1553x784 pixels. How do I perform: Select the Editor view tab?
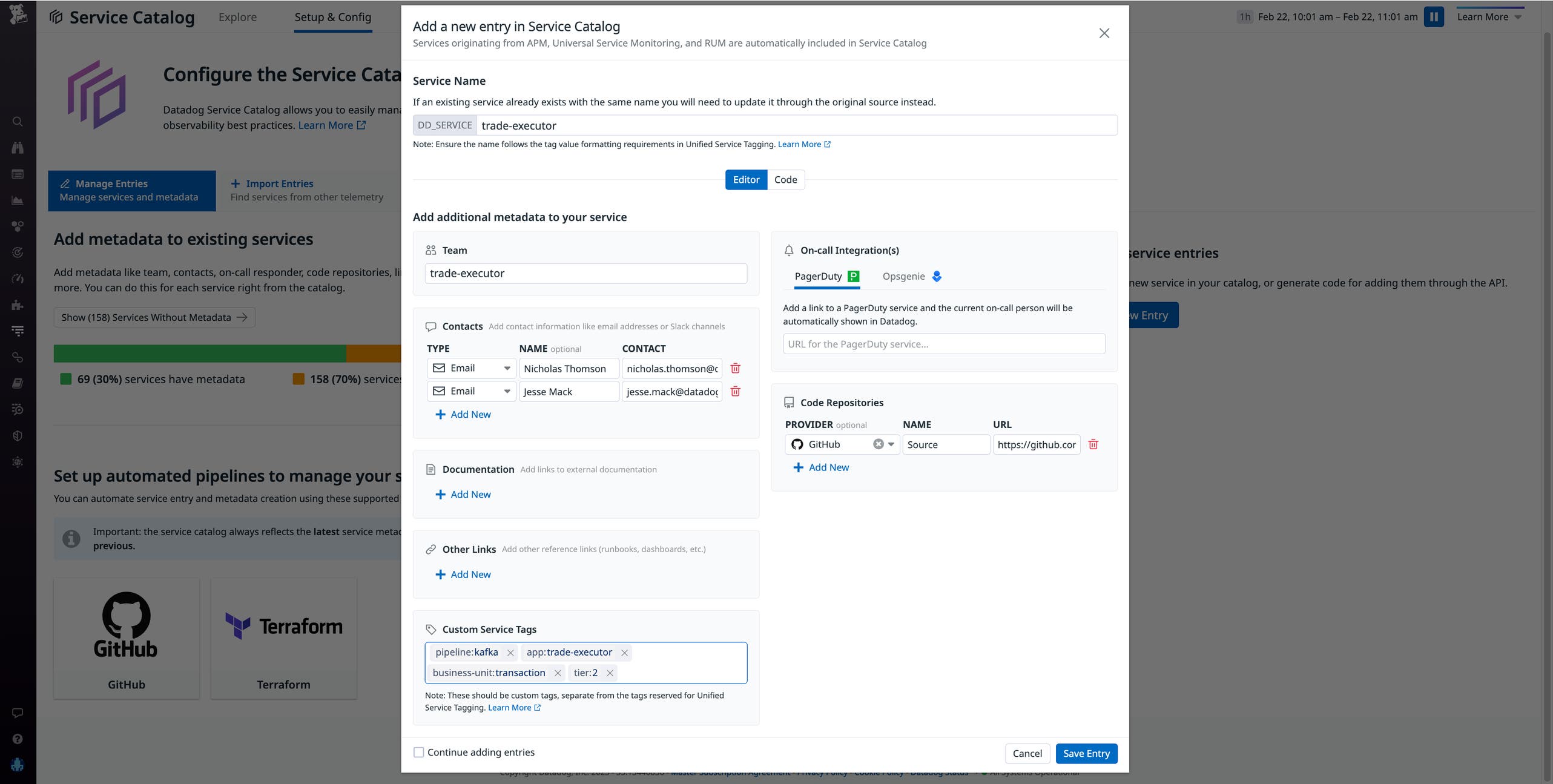(746, 180)
